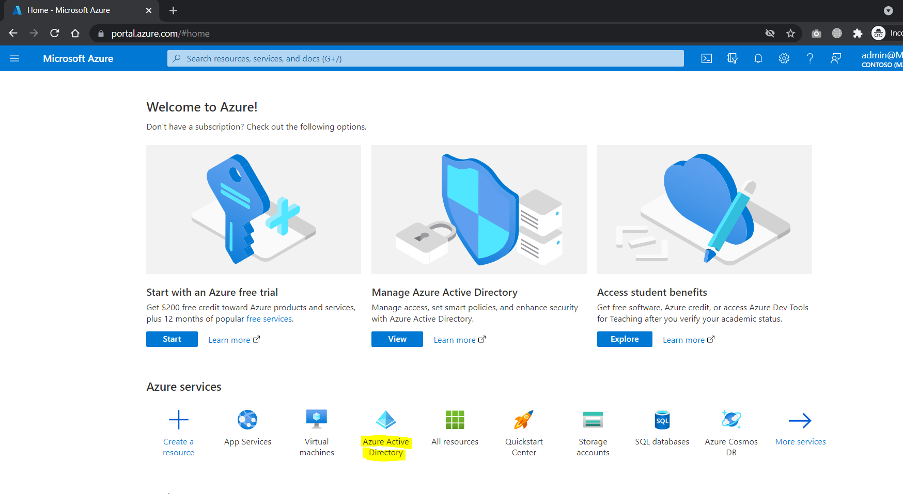Open the browser extensions puzzle icon
This screenshot has height=494, width=904.
coord(857,33)
